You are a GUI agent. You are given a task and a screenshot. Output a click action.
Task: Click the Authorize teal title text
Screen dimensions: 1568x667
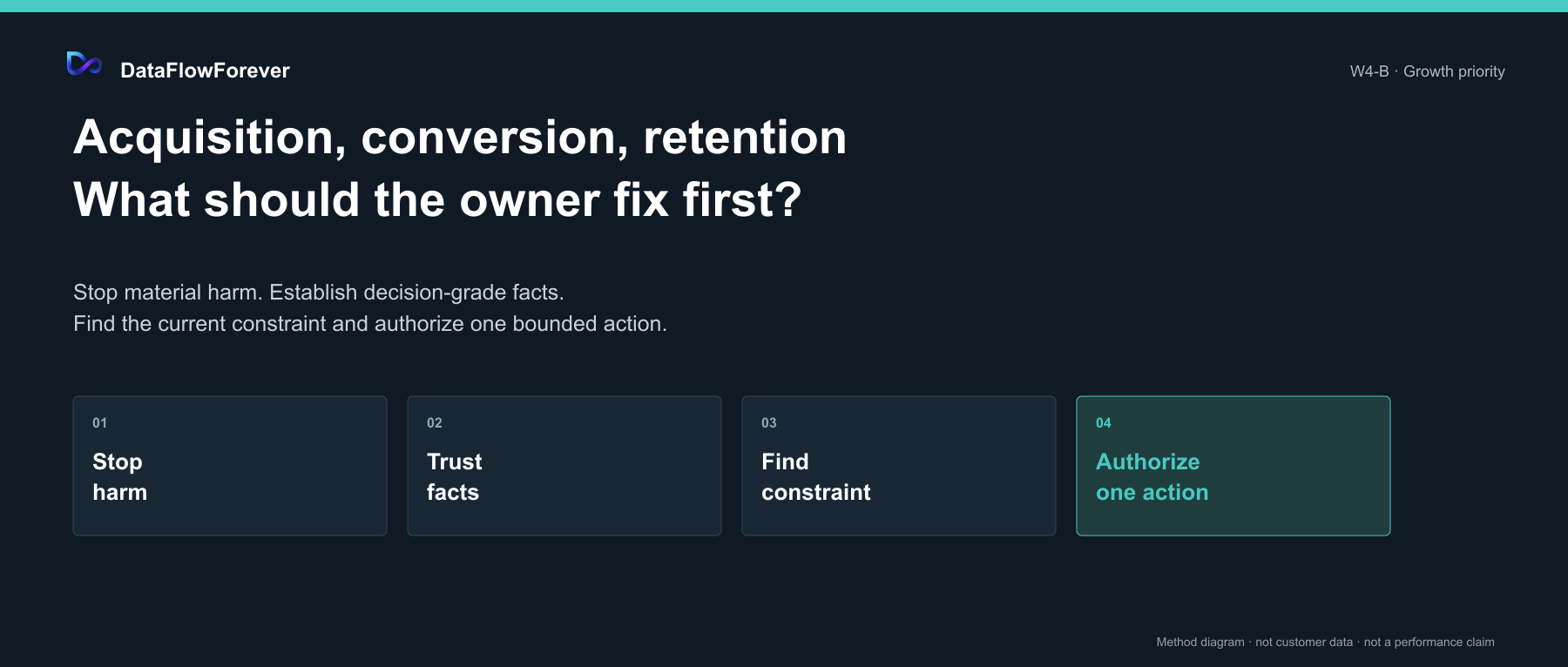click(1148, 462)
